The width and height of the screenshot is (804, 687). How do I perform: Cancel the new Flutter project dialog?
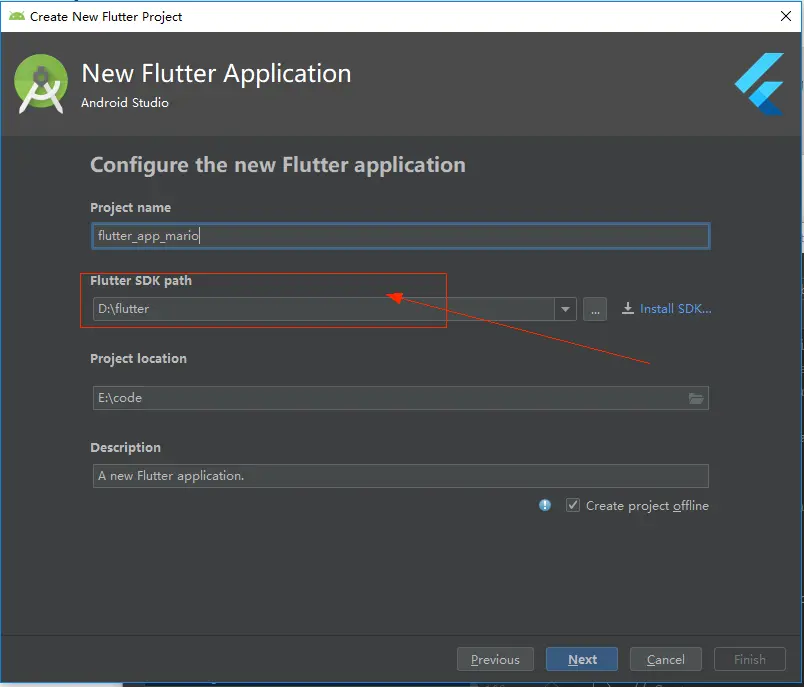(x=666, y=659)
